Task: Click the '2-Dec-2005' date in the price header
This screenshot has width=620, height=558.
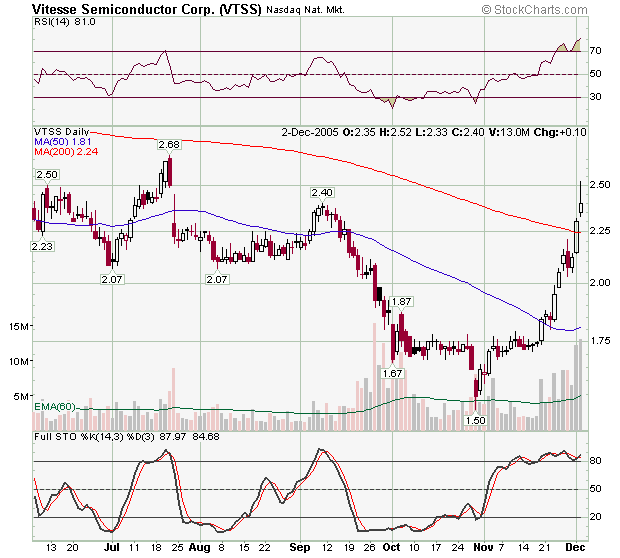Action: (310, 132)
